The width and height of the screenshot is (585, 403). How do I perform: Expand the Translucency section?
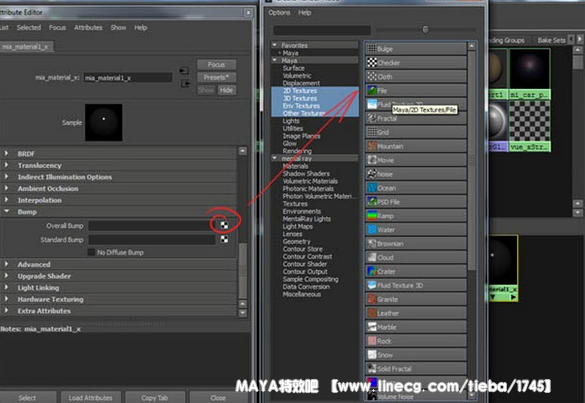(x=6, y=165)
